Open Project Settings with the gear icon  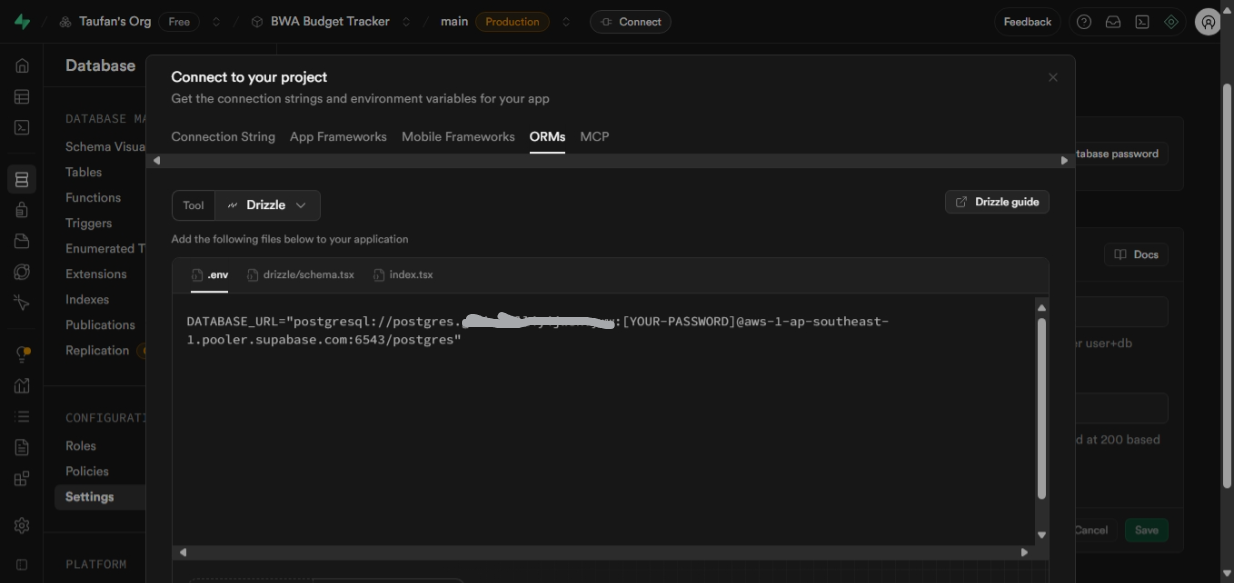tap(22, 525)
